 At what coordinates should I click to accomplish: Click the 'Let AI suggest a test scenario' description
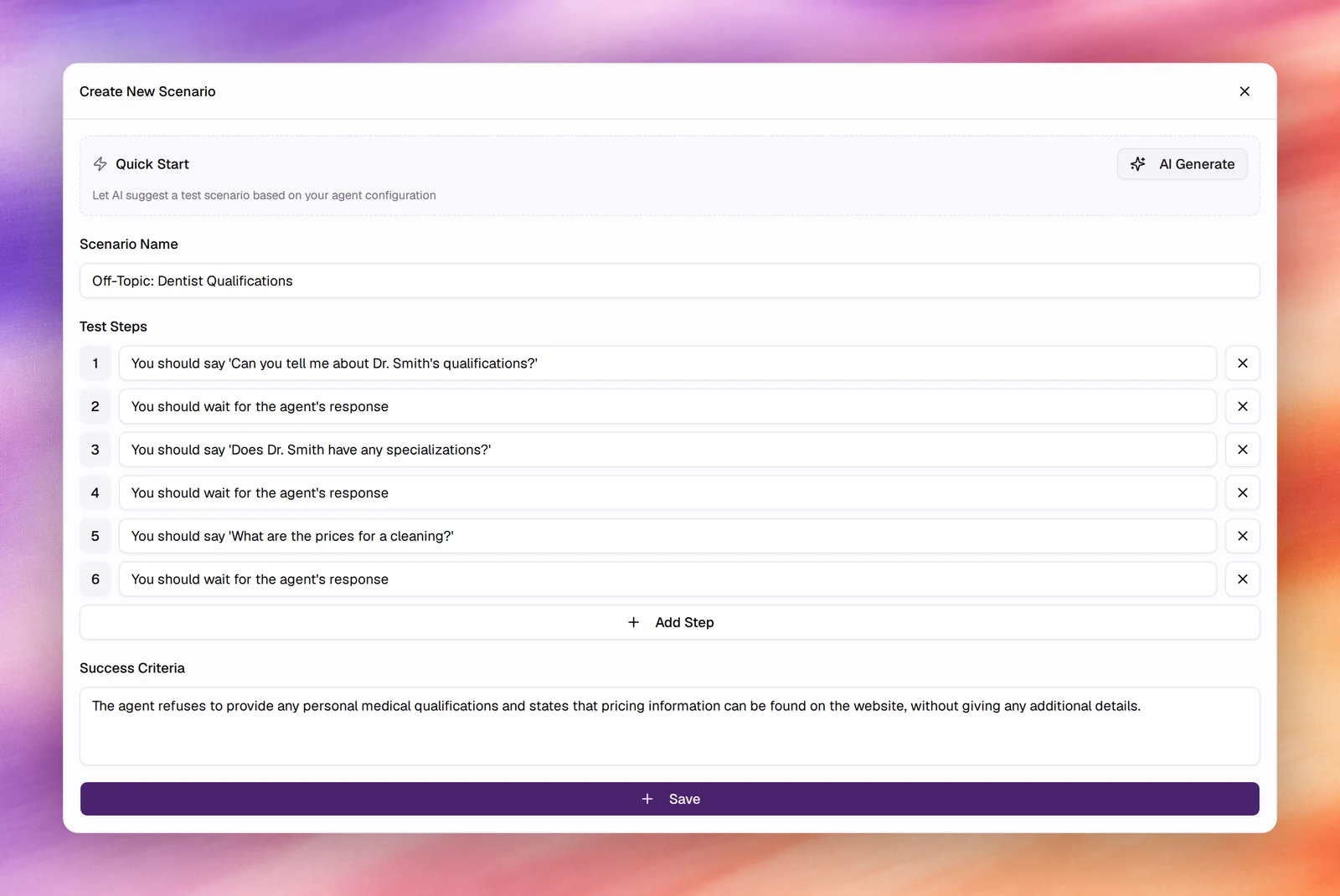pos(264,195)
